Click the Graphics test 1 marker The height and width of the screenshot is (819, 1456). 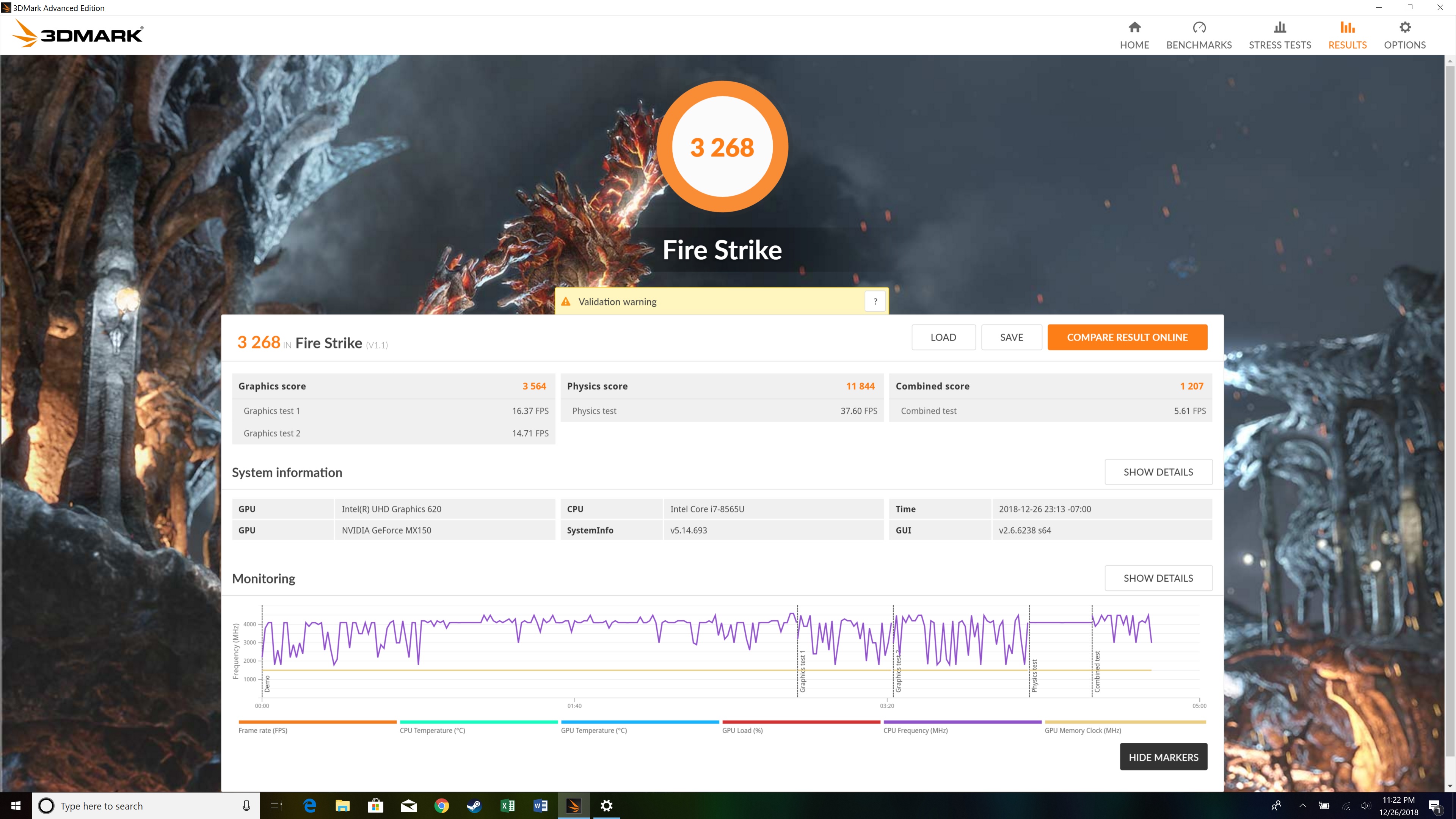802,672
